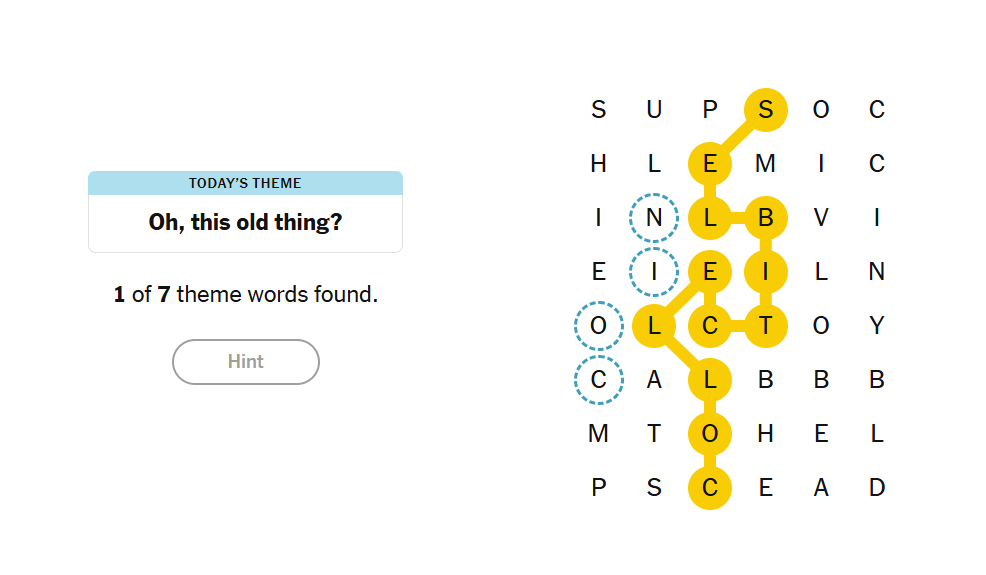Choose the letter U tile

click(654, 110)
